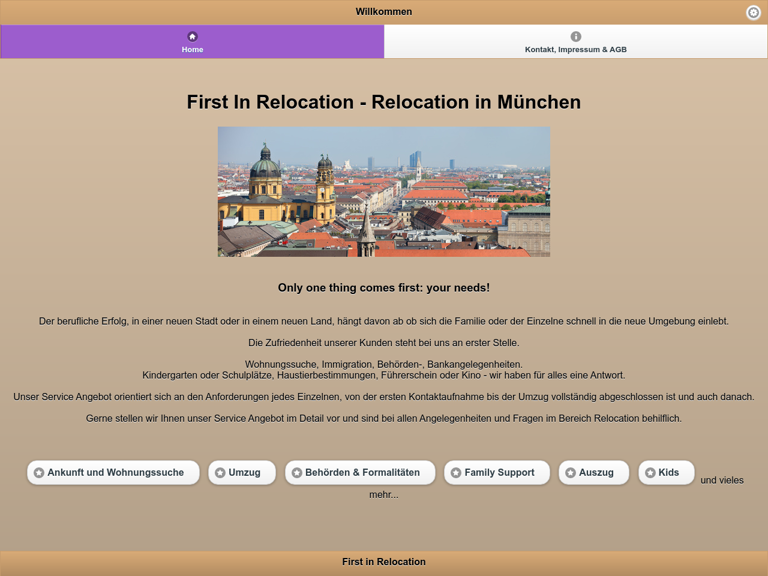The image size is (768, 576).
Task: Click the sentence Die Zufriedenheit unserer Kunden steht
Action: (384, 343)
